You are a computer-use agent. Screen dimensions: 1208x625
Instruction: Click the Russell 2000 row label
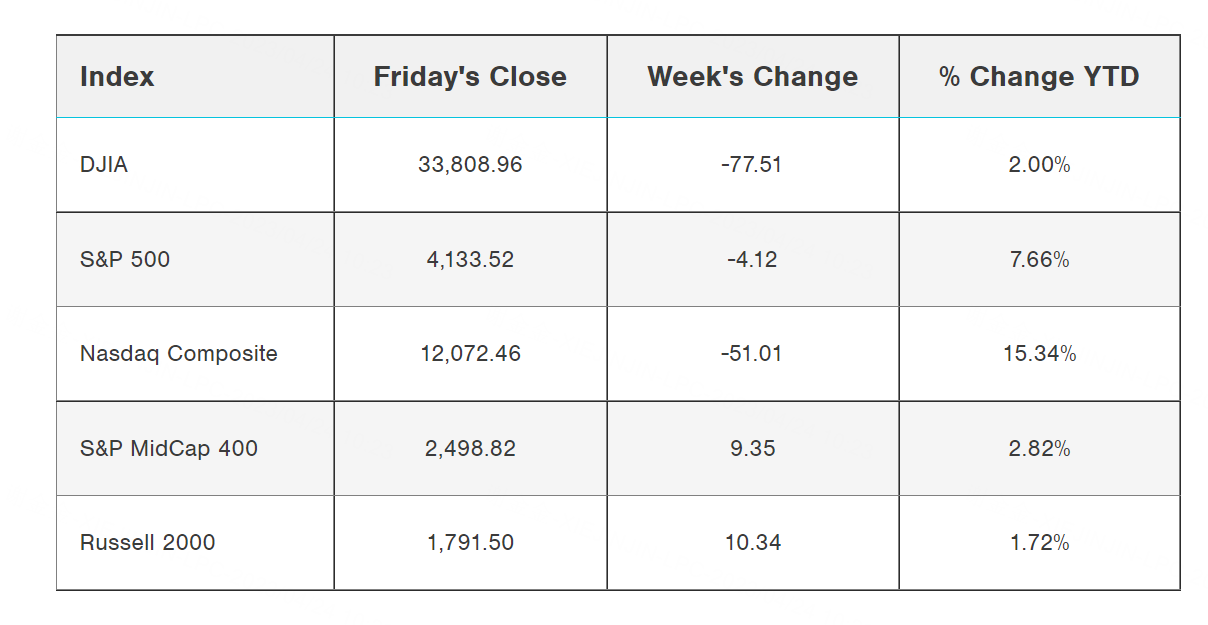(148, 543)
